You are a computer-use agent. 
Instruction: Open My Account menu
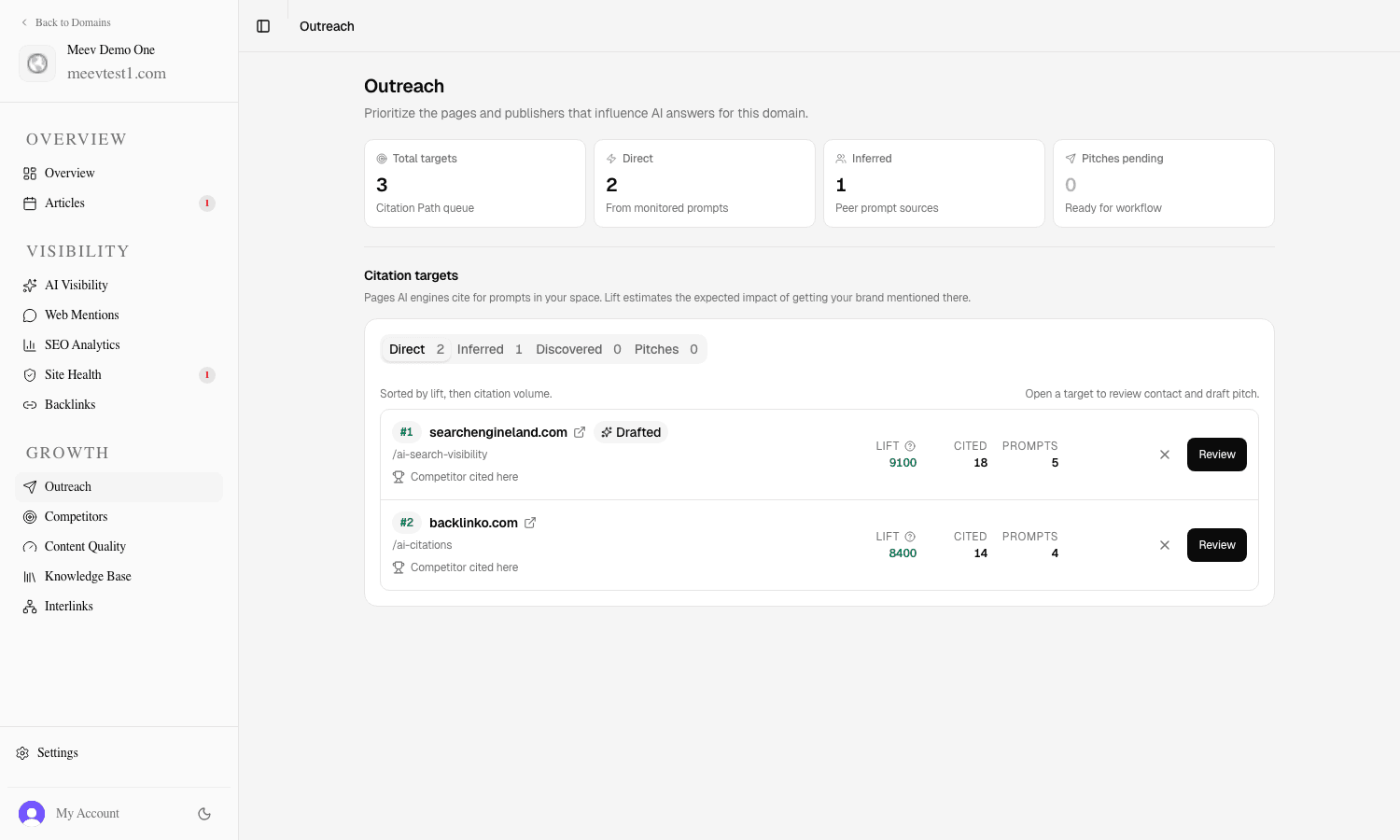coord(88,813)
